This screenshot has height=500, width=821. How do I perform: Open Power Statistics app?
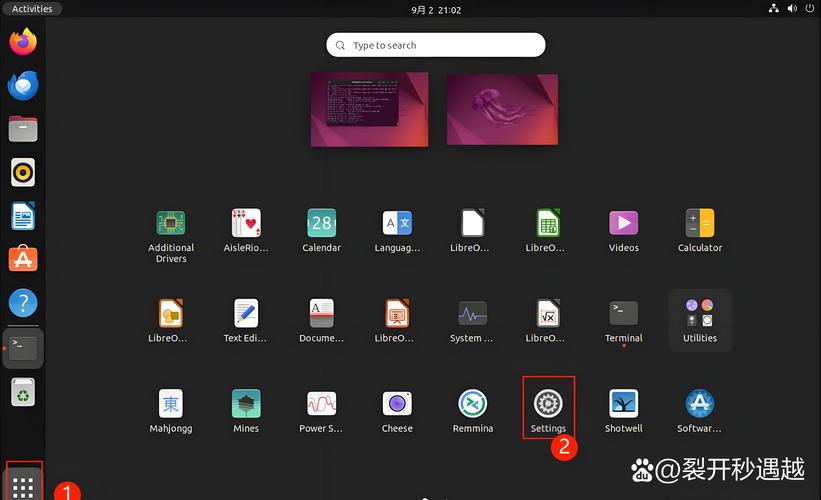click(x=321, y=411)
